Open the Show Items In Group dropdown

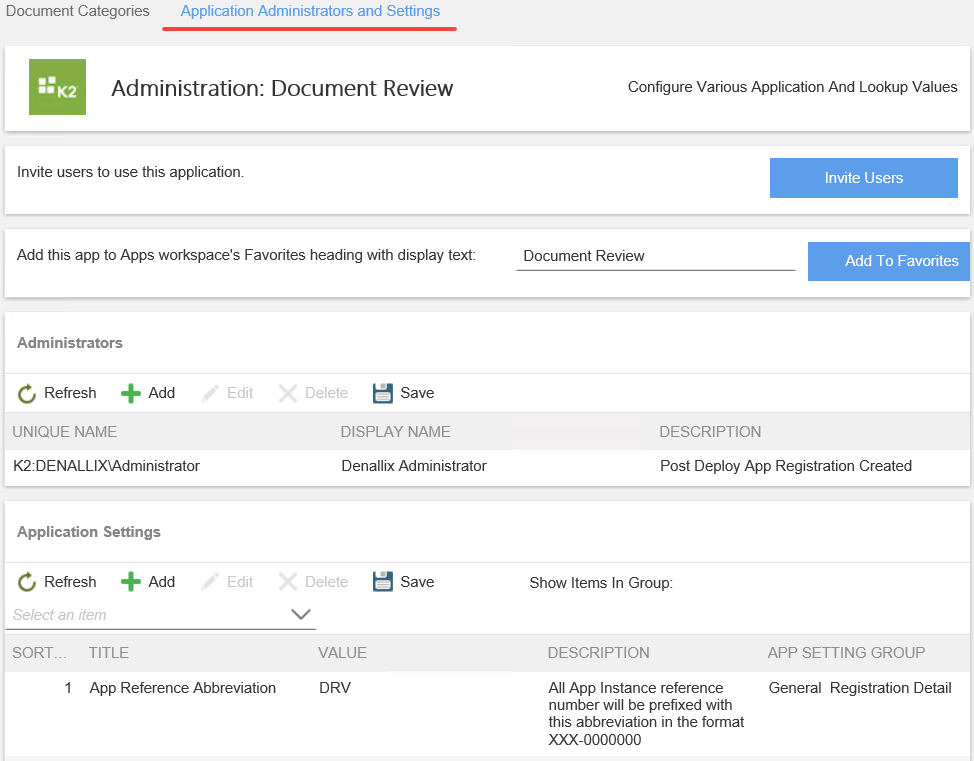(301, 615)
